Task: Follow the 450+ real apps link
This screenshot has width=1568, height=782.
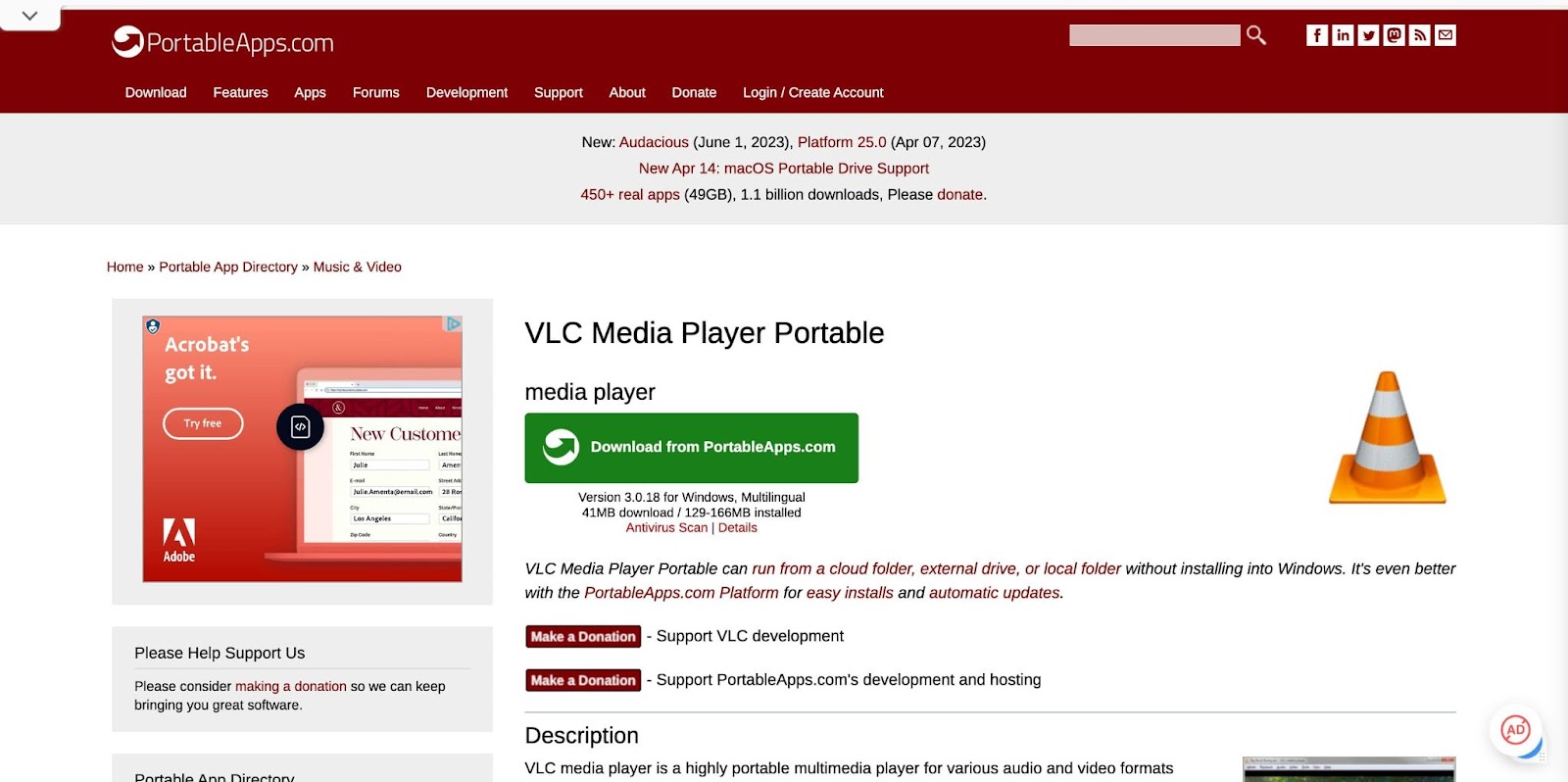Action: click(x=630, y=194)
